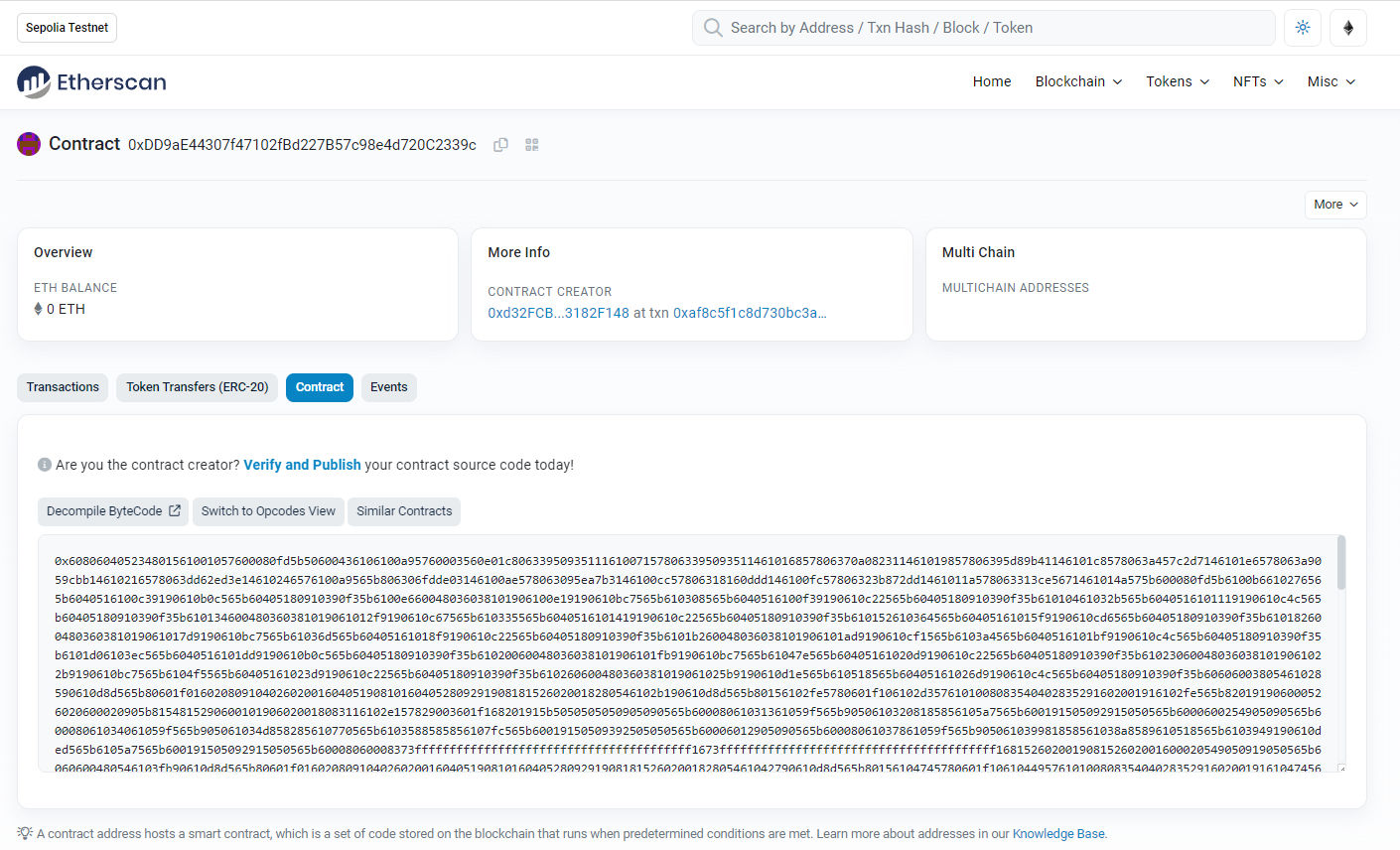
Task: Click Decompile ByteCode button
Action: (x=113, y=511)
